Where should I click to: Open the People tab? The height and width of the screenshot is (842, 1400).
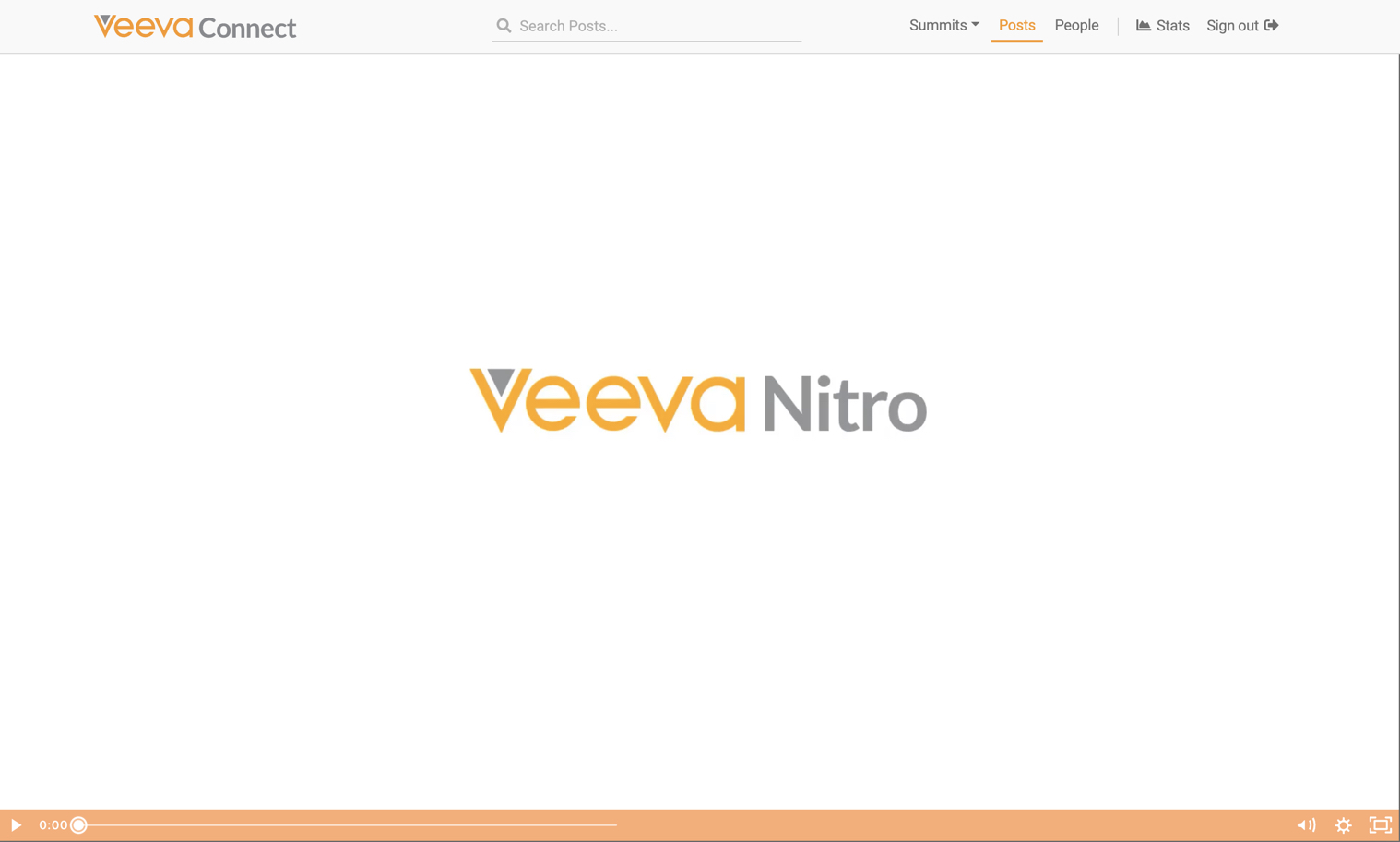[1076, 26]
